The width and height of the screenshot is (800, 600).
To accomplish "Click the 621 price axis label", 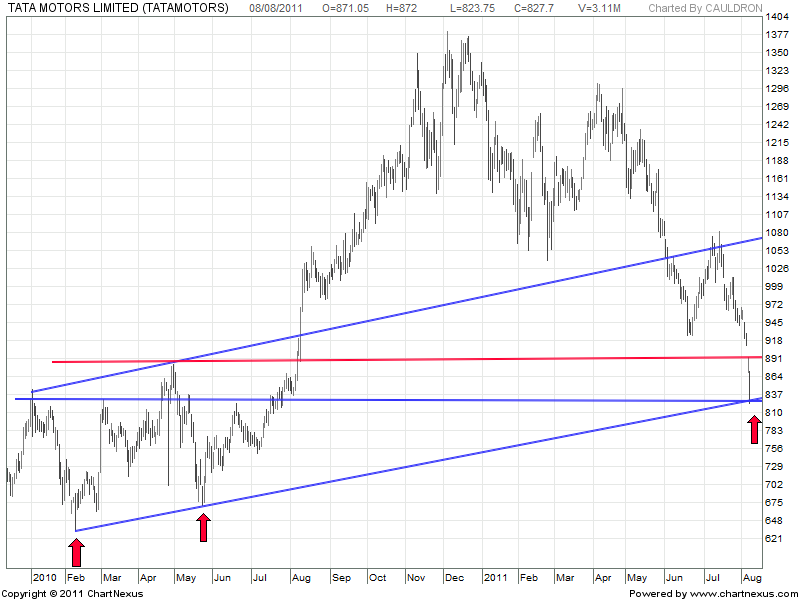I will coord(773,539).
